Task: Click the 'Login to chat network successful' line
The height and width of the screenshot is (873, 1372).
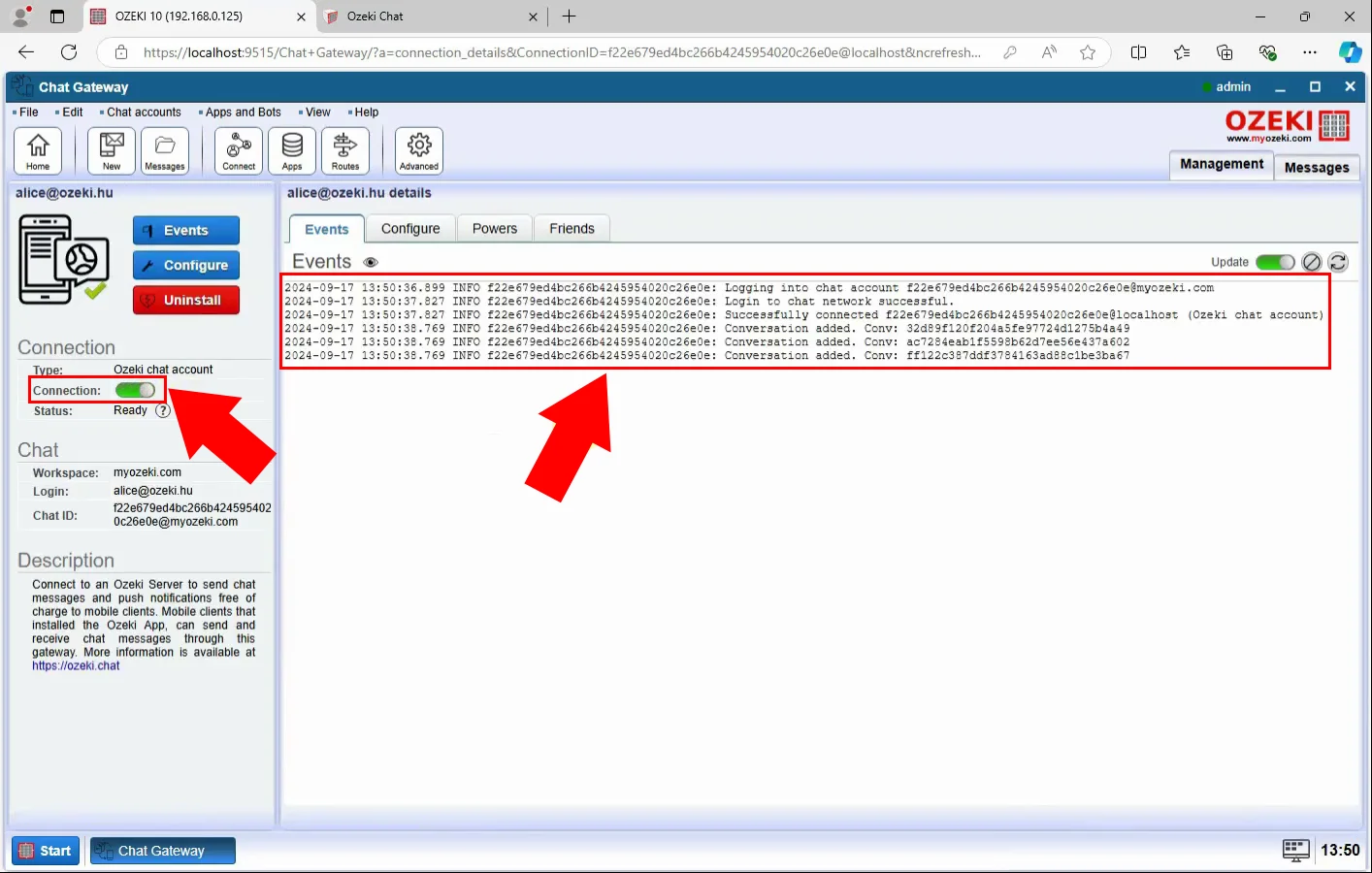Action: click(x=619, y=302)
